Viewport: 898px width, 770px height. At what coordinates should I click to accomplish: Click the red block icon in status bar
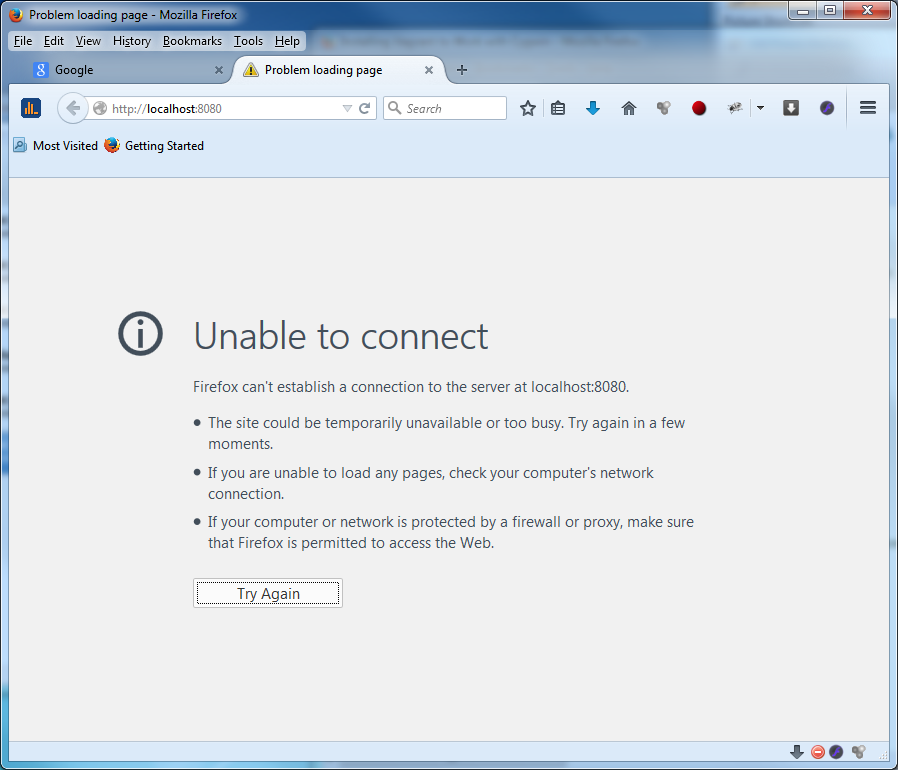click(x=817, y=752)
